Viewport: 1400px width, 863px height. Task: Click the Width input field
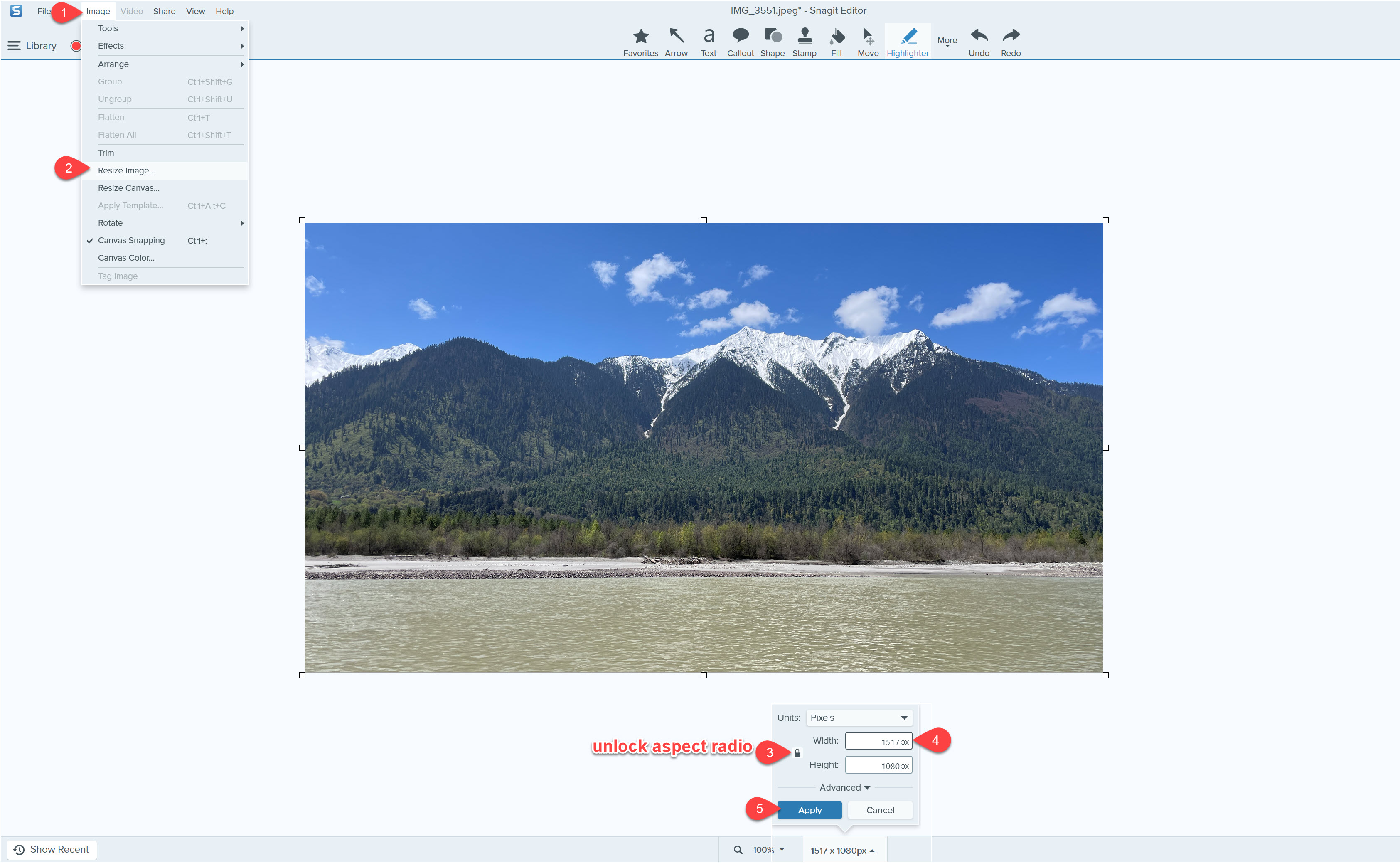[878, 741]
